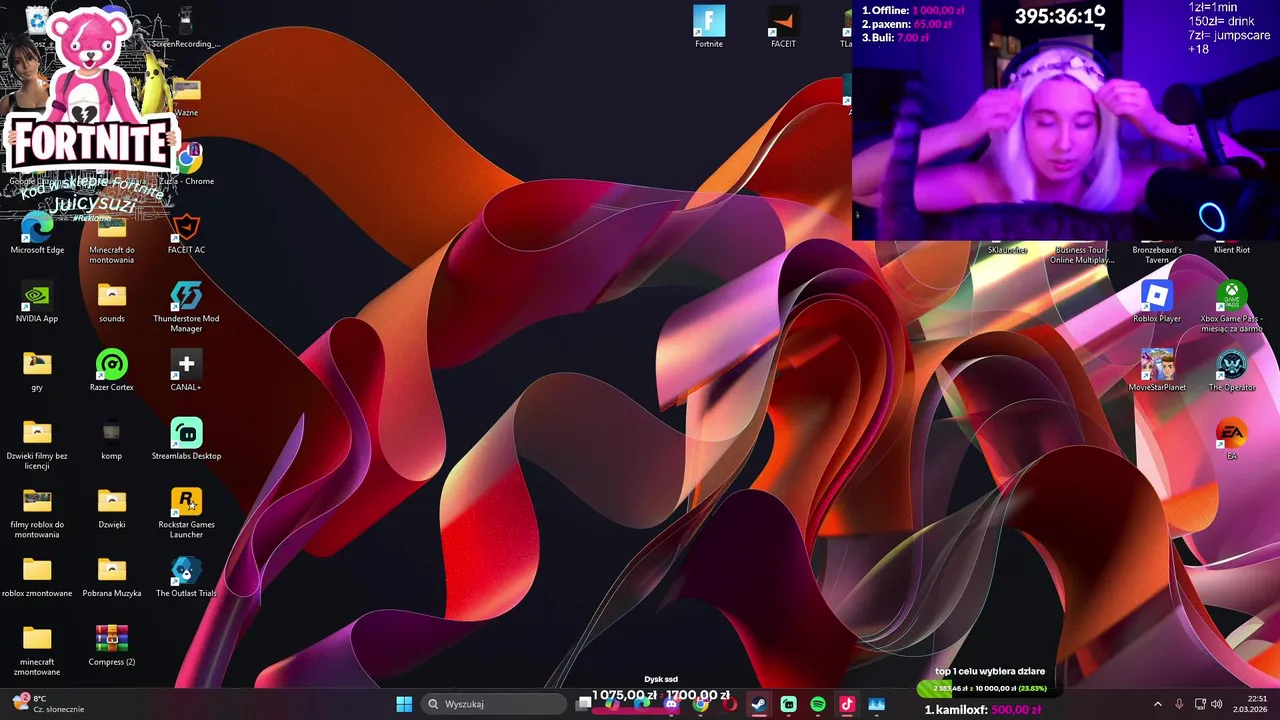Launch Streamlabs Desktop from the desktop
1280x720 pixels.
point(186,439)
